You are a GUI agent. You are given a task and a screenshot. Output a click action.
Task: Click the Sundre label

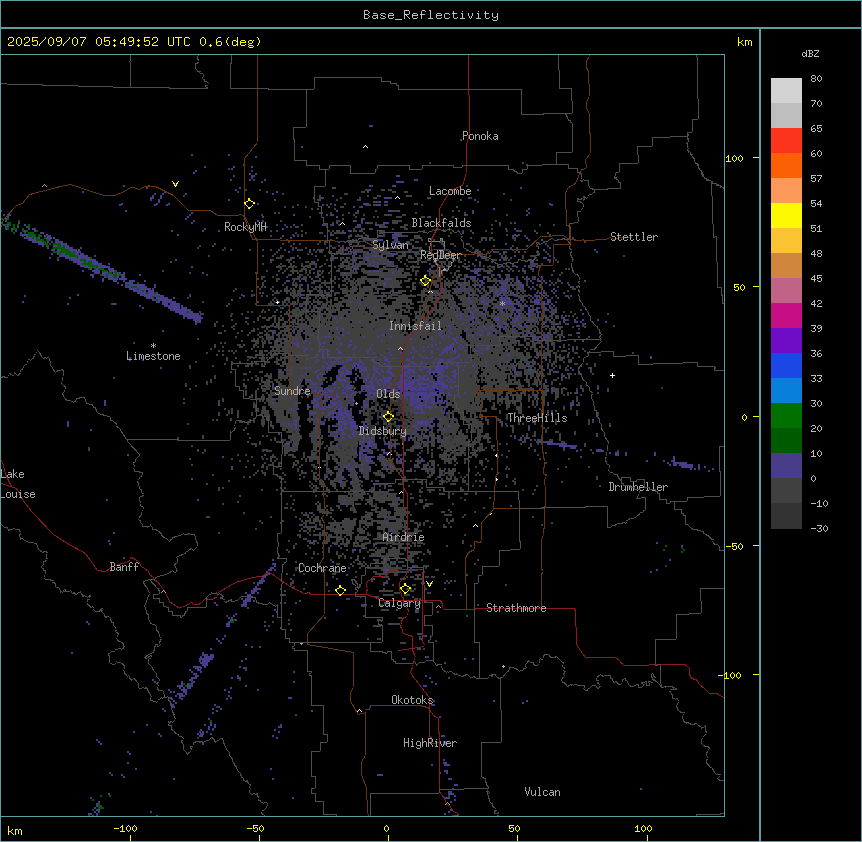click(x=292, y=391)
